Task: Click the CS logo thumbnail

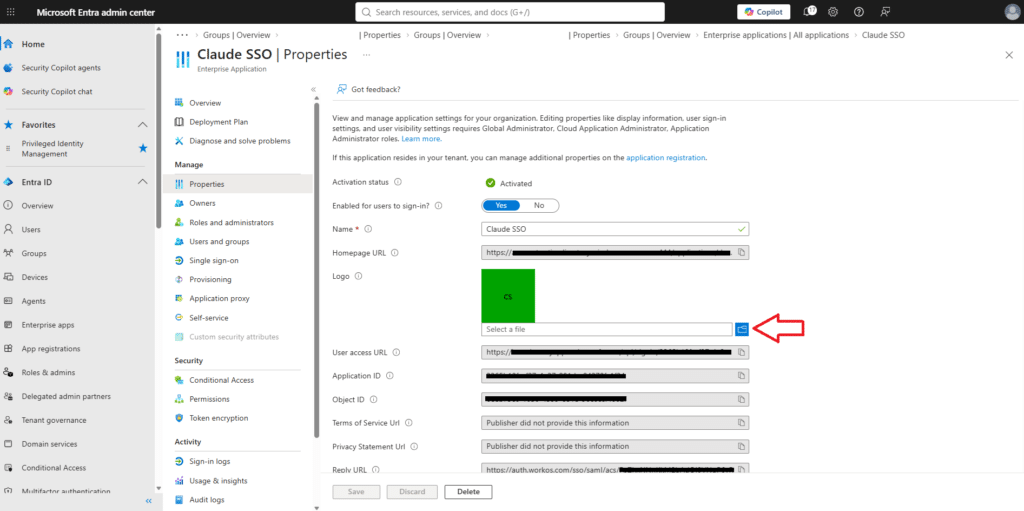Action: point(508,295)
